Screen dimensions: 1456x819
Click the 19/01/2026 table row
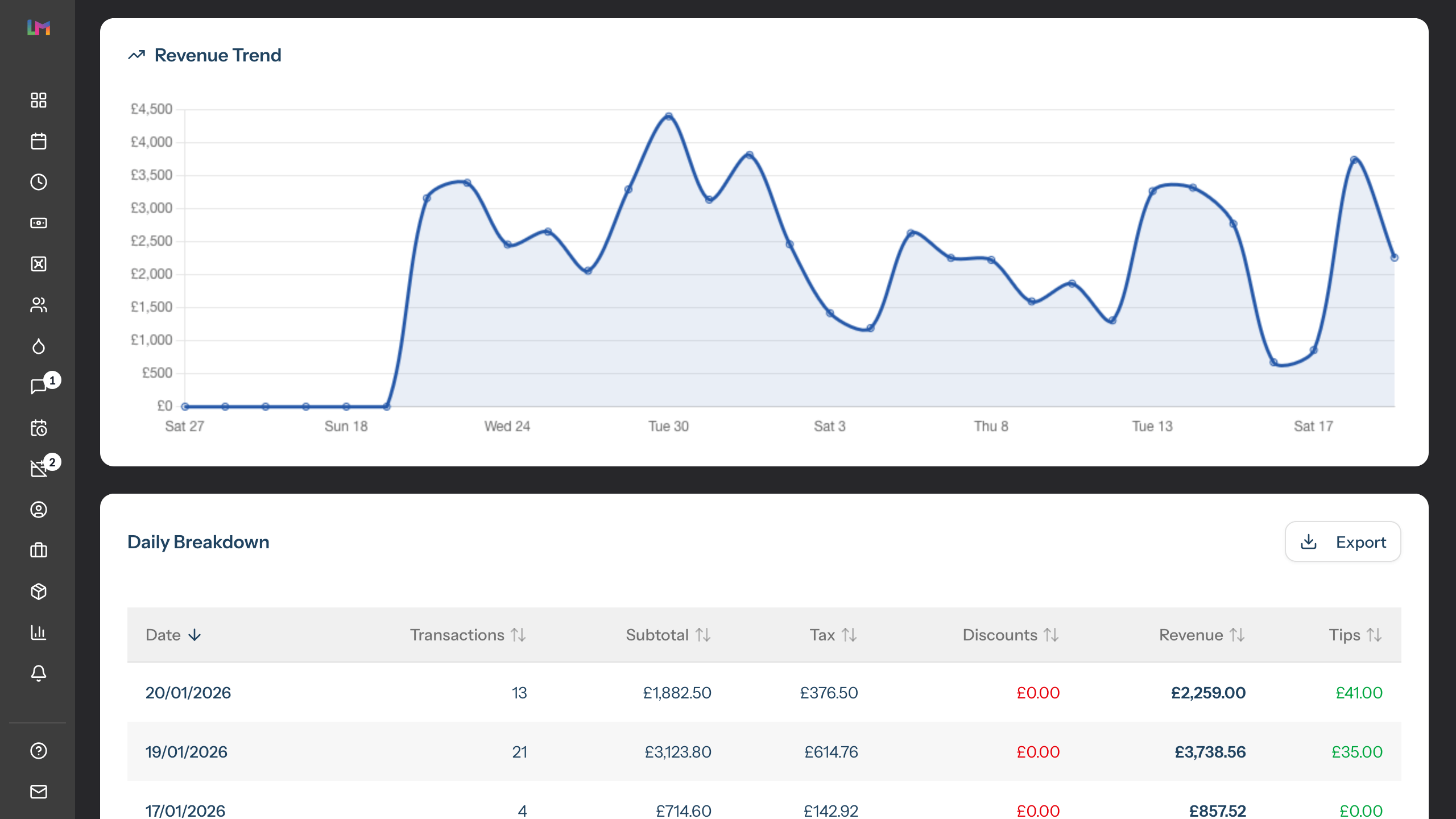pyautogui.click(x=764, y=752)
